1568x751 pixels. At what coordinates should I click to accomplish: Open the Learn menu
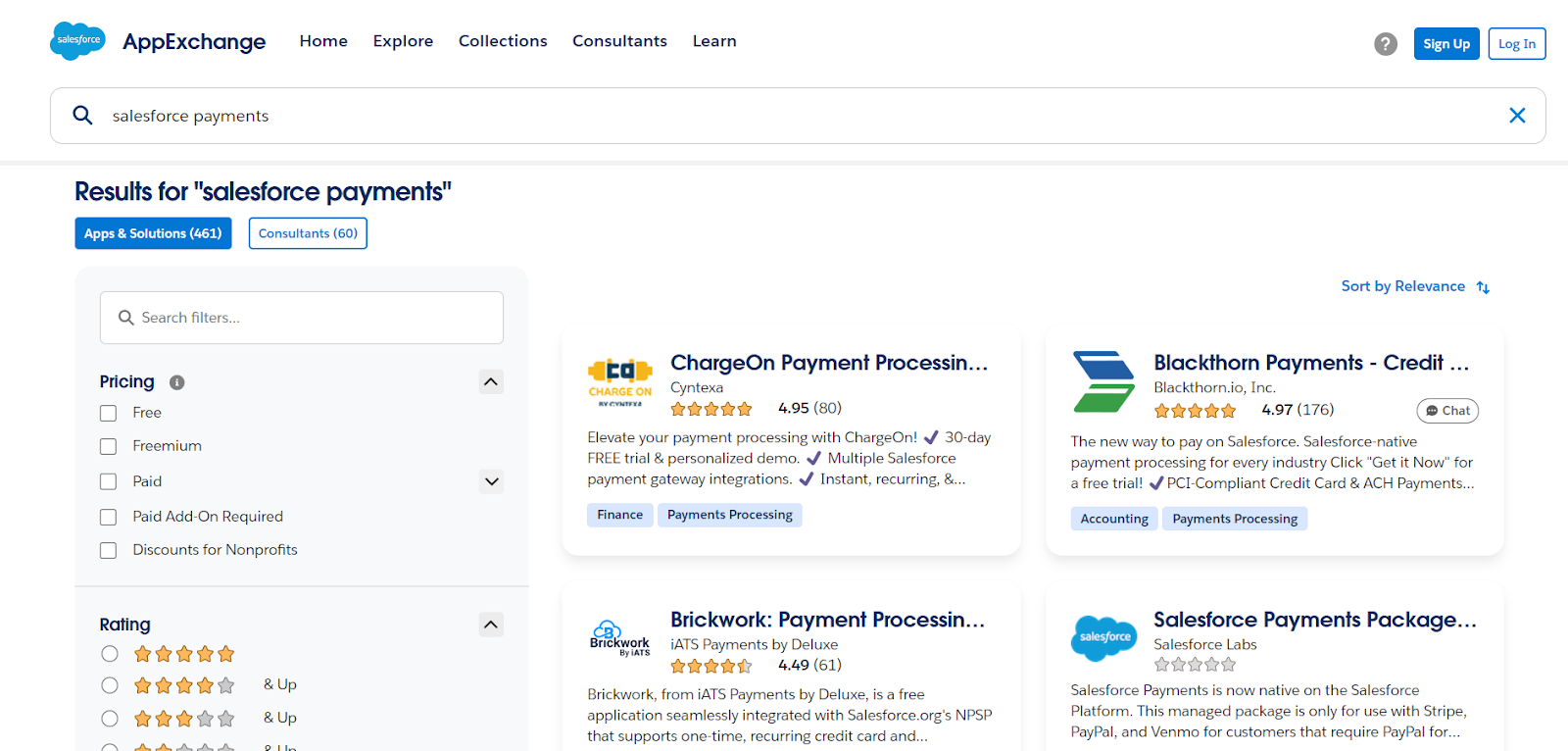(x=714, y=41)
